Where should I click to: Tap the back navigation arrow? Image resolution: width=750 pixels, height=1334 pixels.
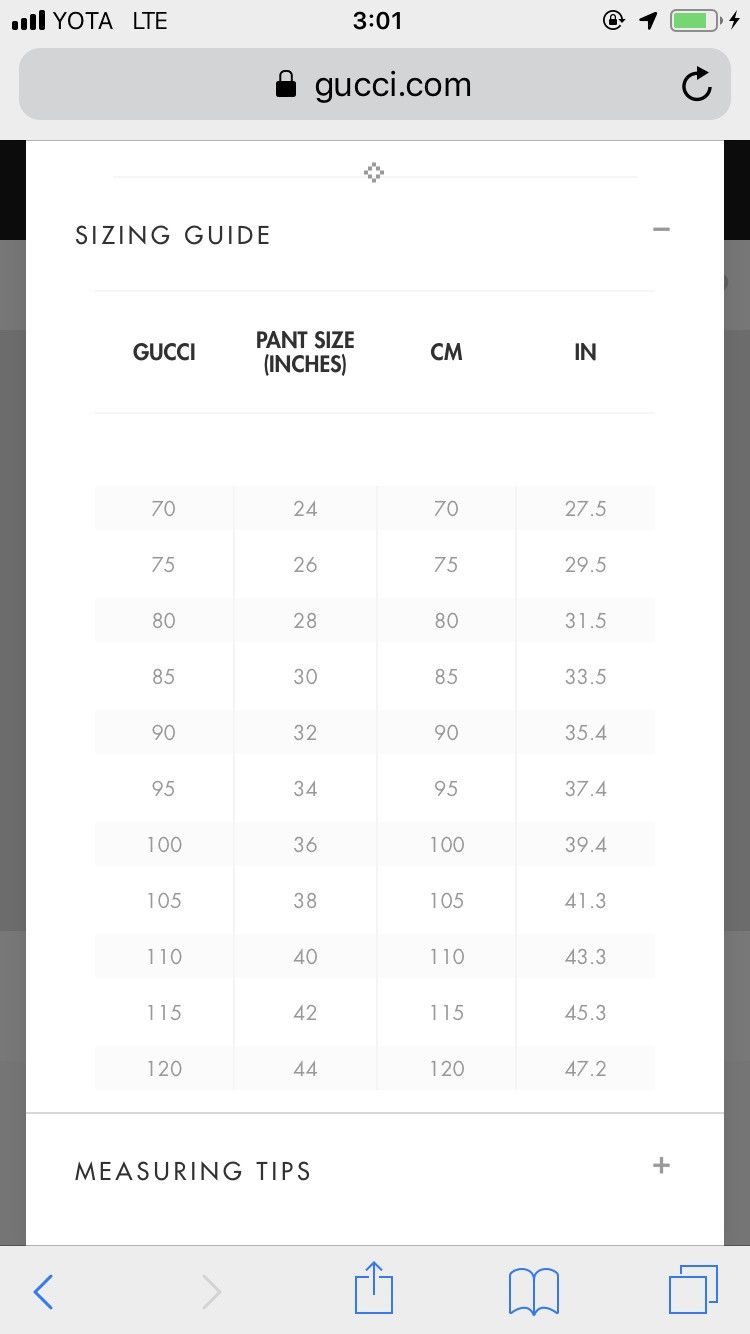coord(43,1292)
